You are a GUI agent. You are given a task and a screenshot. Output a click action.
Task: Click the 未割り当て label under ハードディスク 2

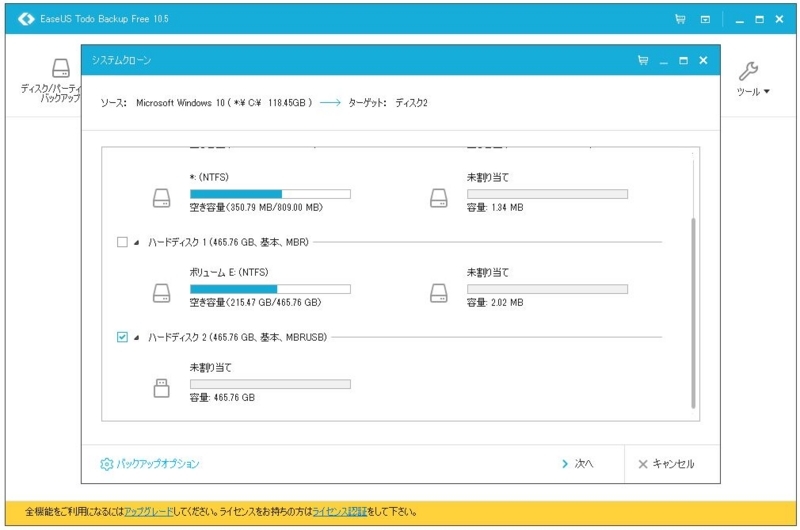211,367
